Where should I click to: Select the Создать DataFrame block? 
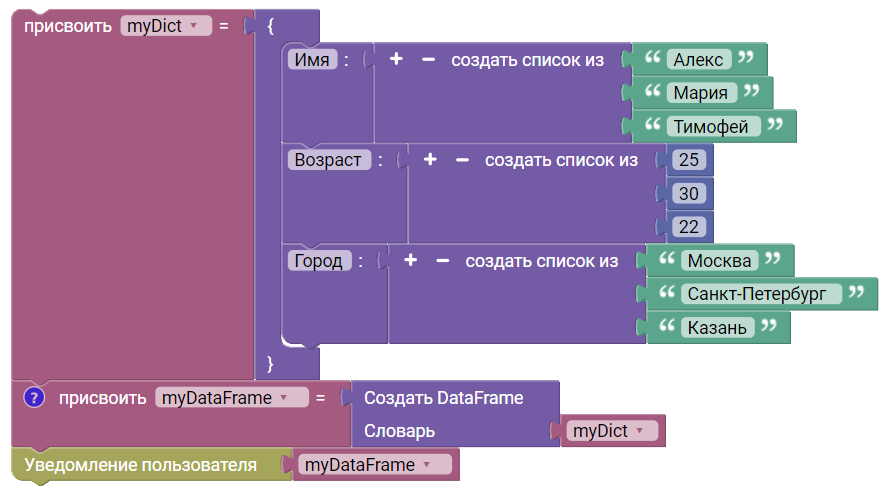coord(444,397)
